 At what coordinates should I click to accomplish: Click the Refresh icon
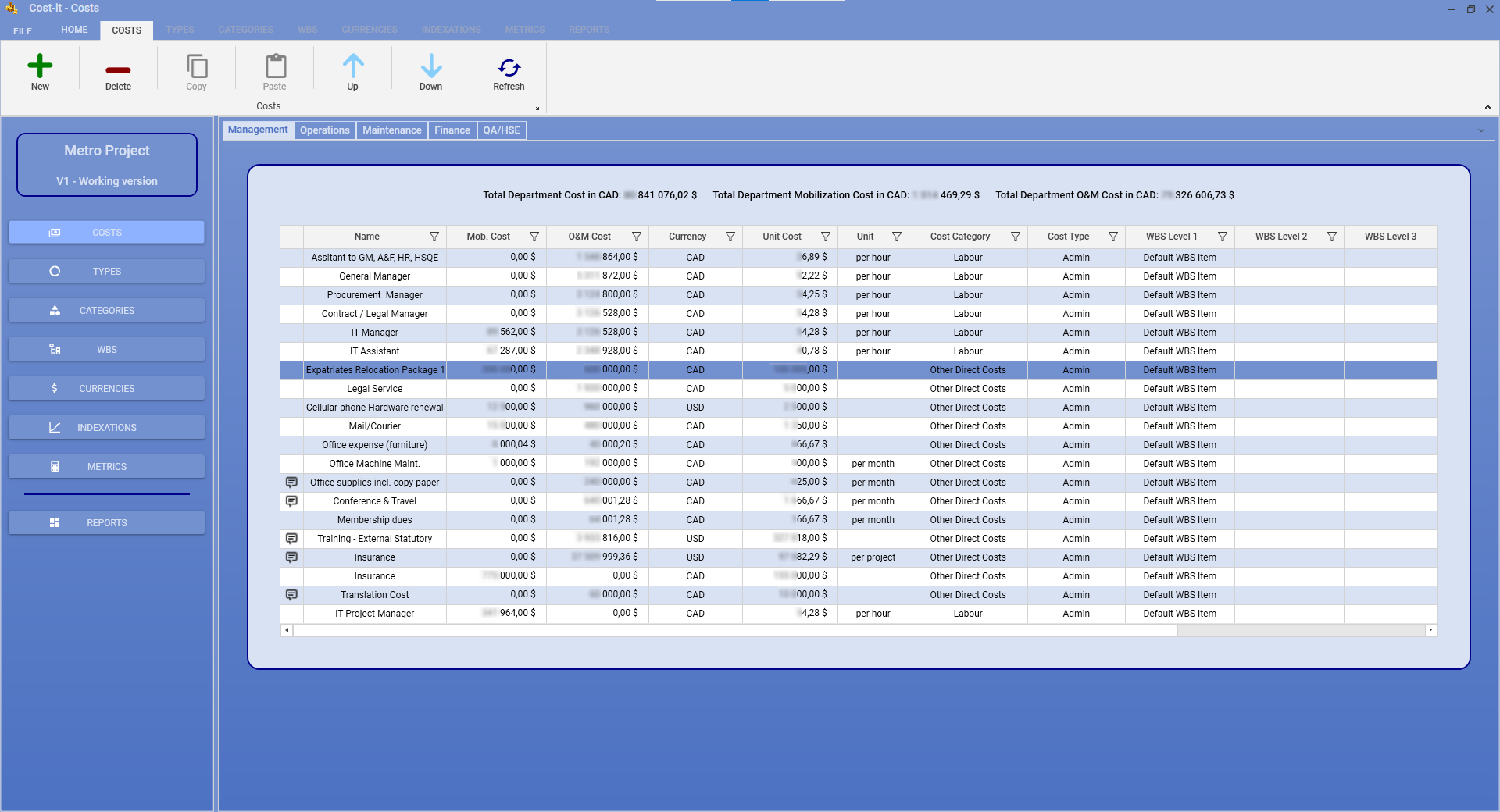509,67
